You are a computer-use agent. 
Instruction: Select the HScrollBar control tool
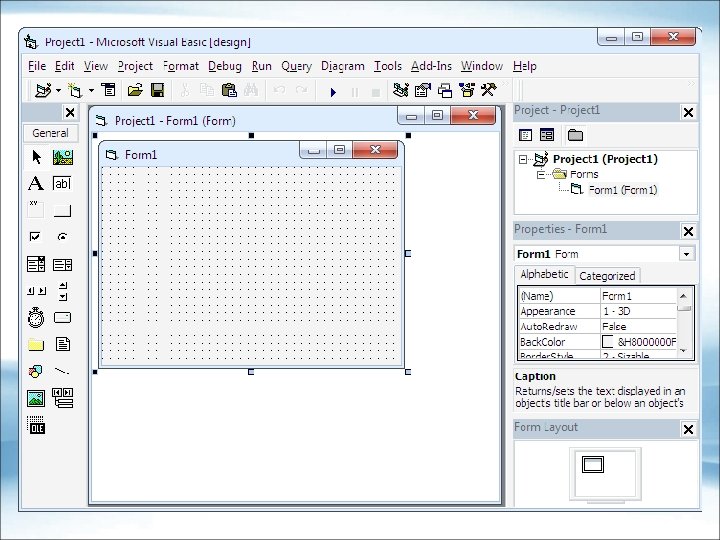(36, 291)
